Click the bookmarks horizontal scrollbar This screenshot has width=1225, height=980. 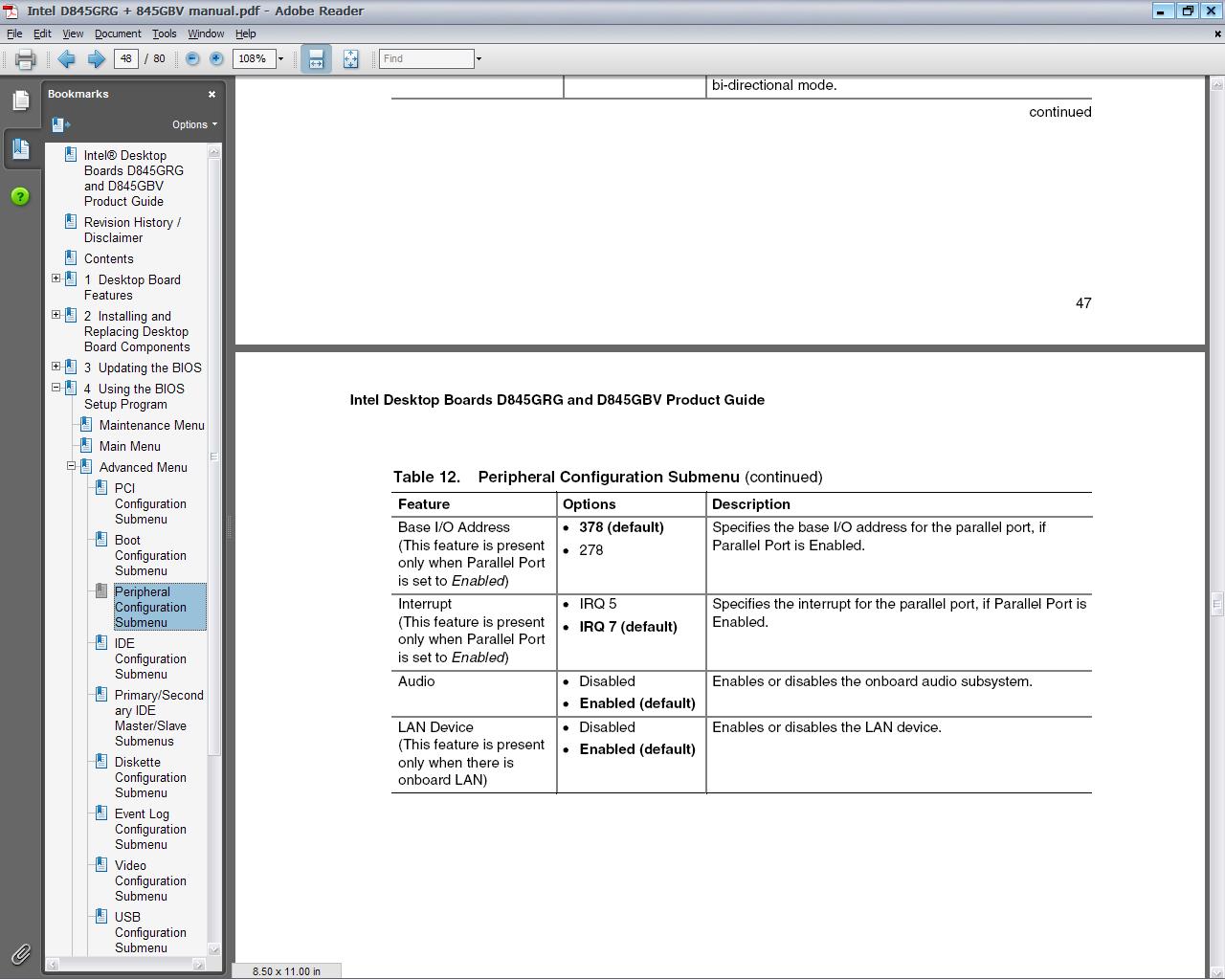click(x=125, y=965)
